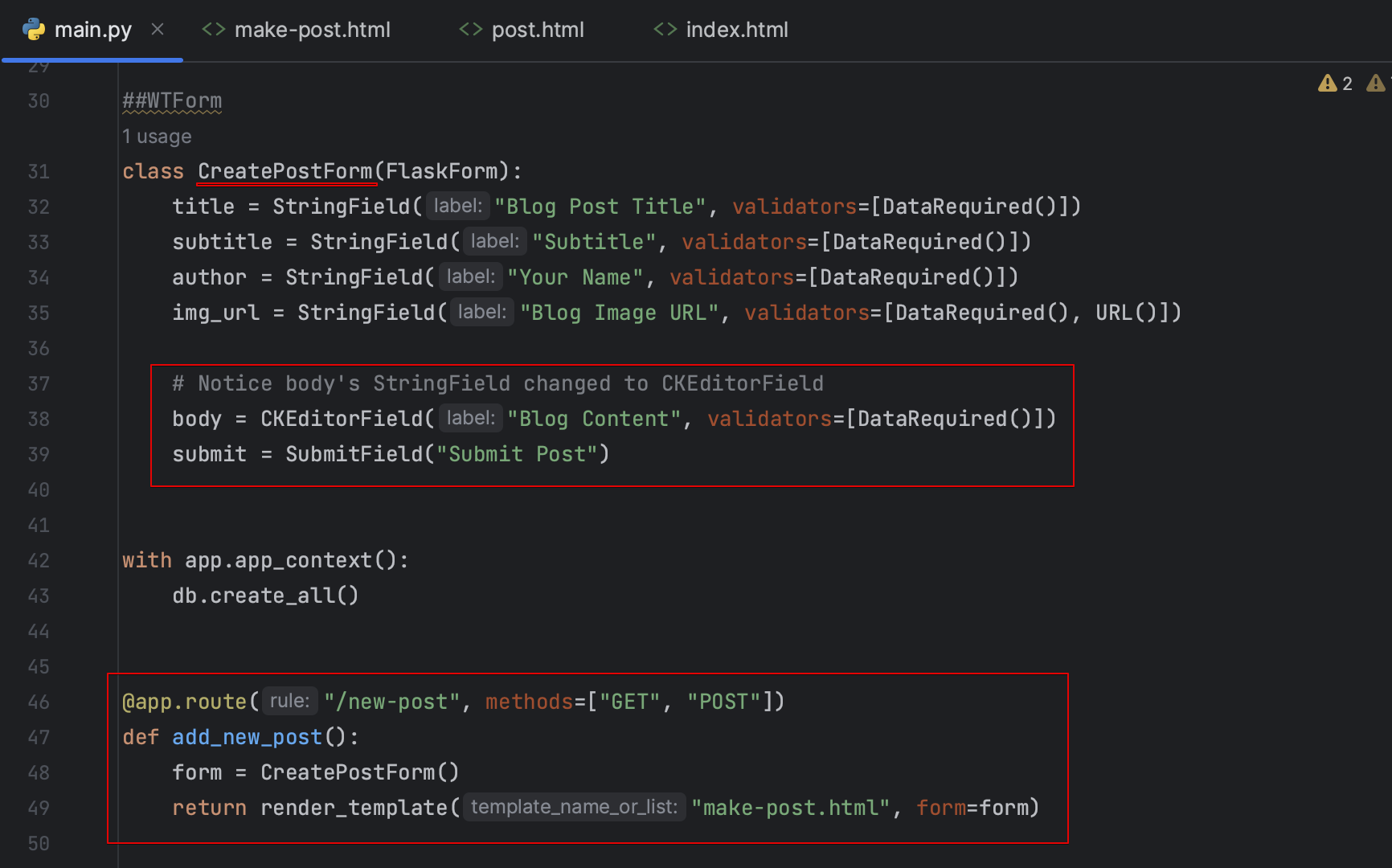The width and height of the screenshot is (1392, 868).
Task: Place cursor on the ##WTForm comment
Action: pyautogui.click(x=172, y=100)
